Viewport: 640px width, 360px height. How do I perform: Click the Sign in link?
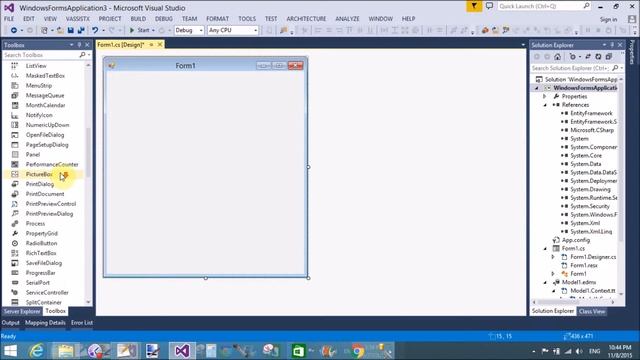click(x=608, y=20)
